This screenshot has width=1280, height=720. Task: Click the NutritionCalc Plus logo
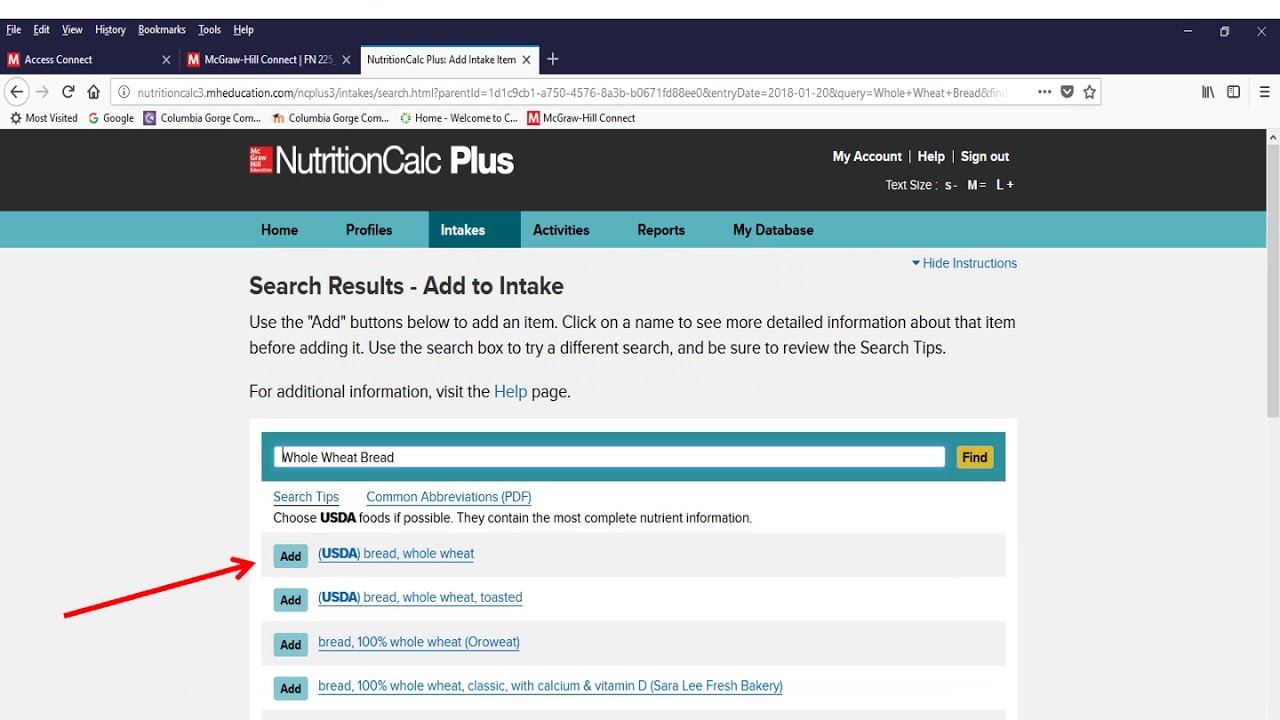click(381, 160)
